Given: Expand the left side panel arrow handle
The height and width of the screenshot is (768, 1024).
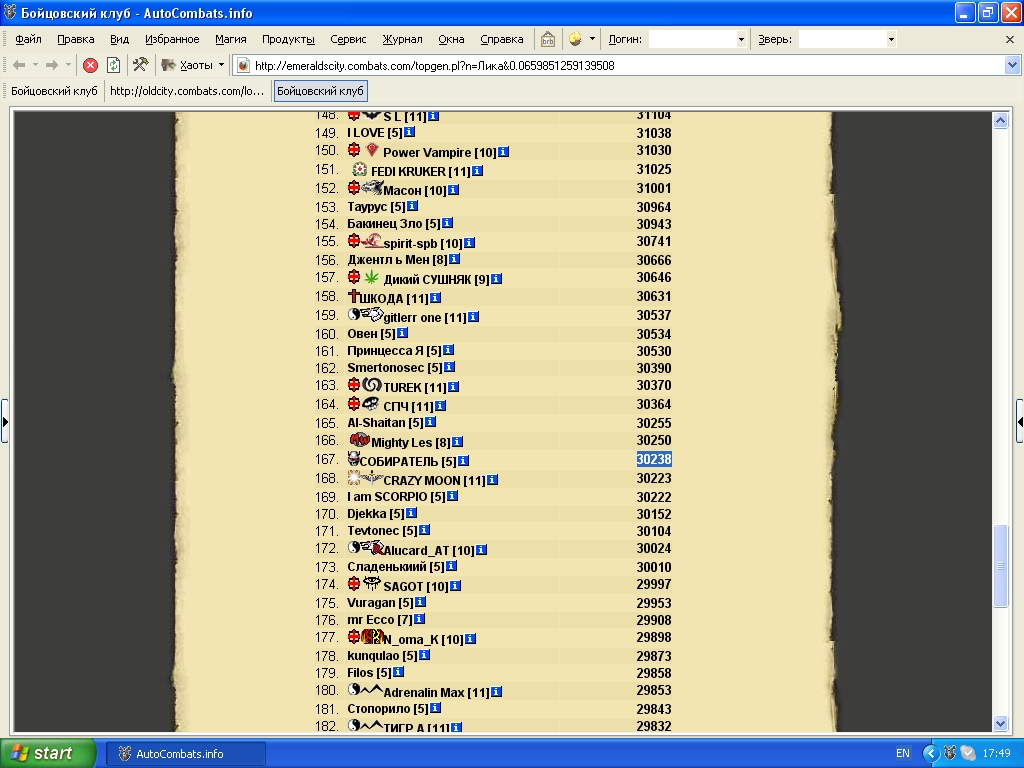Looking at the screenshot, I should tap(5, 421).
